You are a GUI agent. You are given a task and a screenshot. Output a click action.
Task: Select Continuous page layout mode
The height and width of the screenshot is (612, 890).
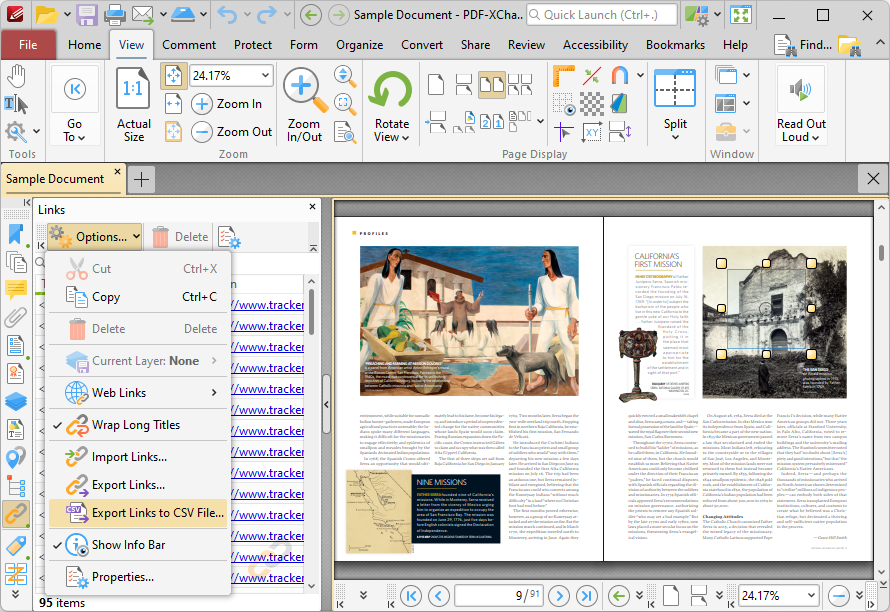coord(464,85)
